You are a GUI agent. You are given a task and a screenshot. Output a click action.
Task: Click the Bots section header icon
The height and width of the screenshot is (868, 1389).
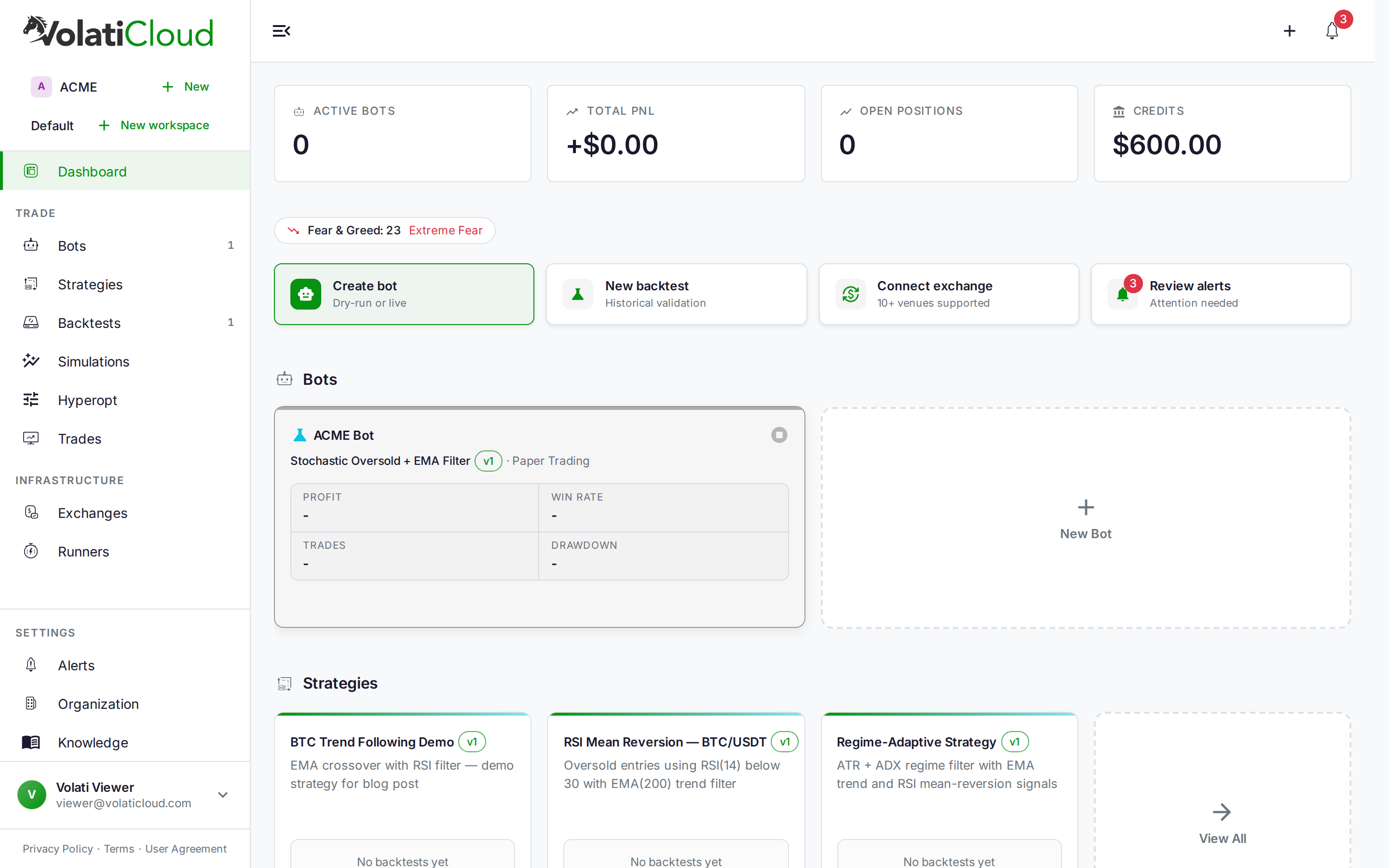(285, 379)
